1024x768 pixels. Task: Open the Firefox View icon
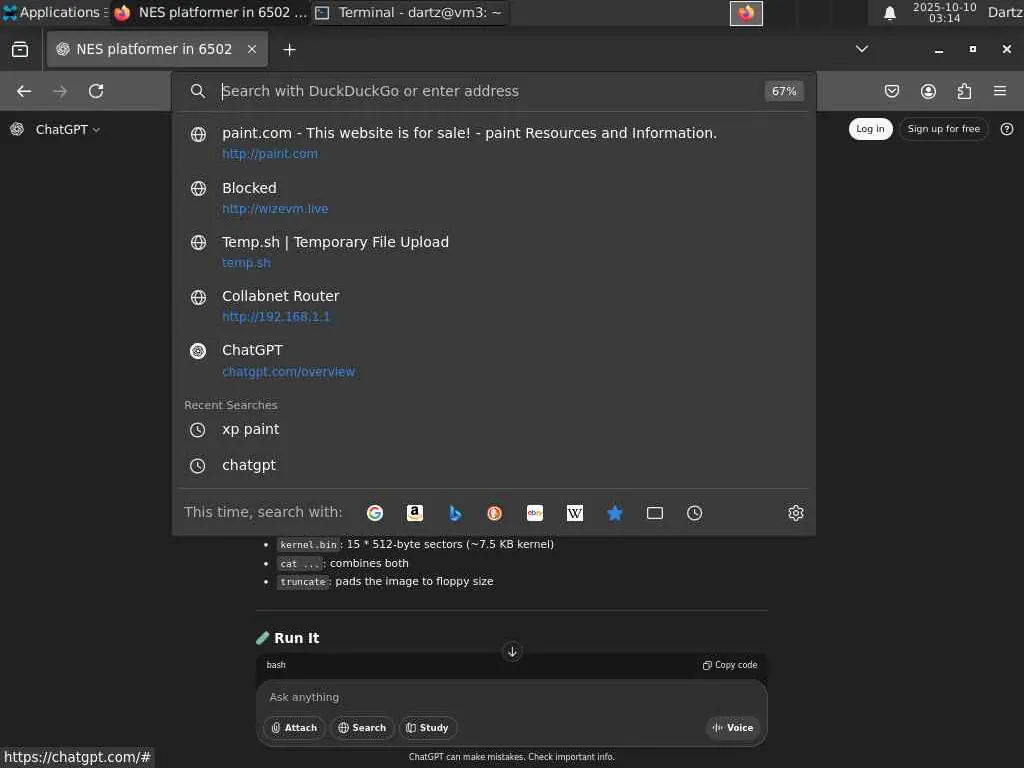coord(20,50)
